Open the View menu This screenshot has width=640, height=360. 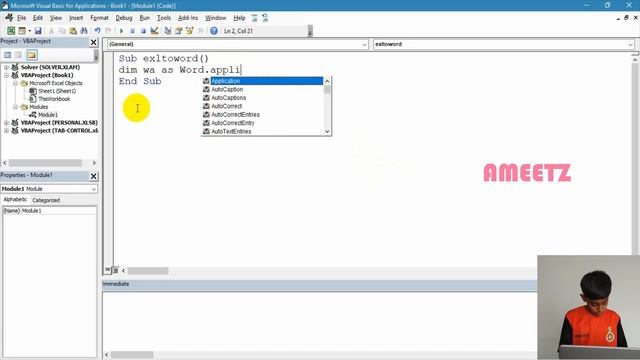(56, 18)
